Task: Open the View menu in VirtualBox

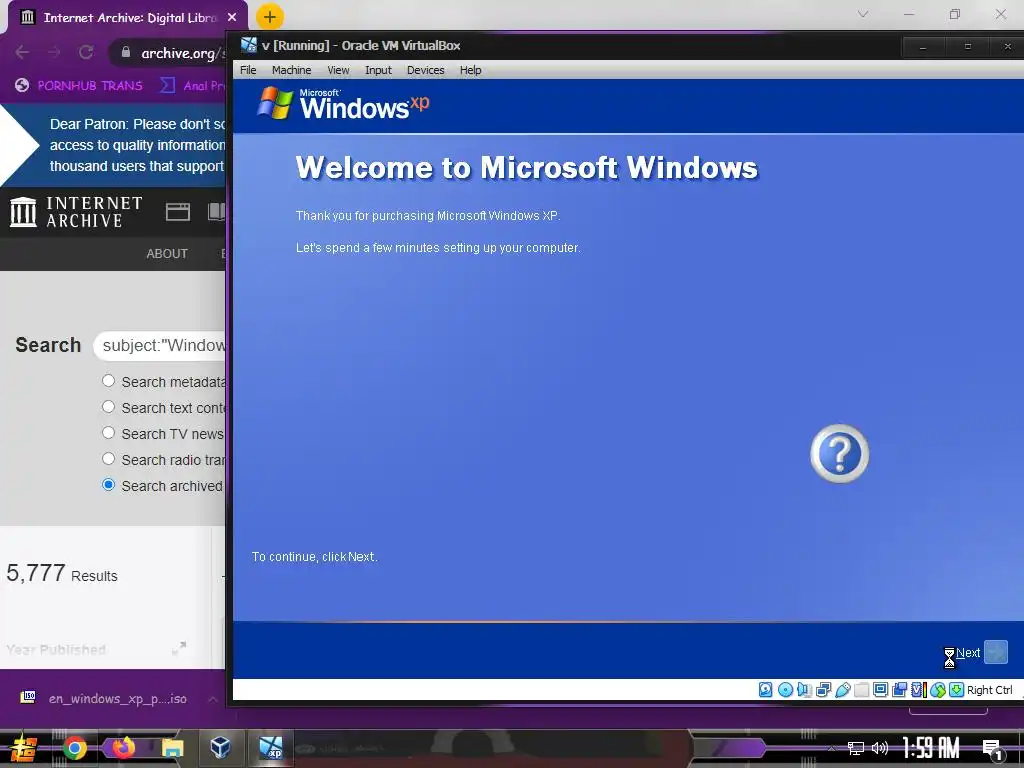Action: [x=338, y=70]
